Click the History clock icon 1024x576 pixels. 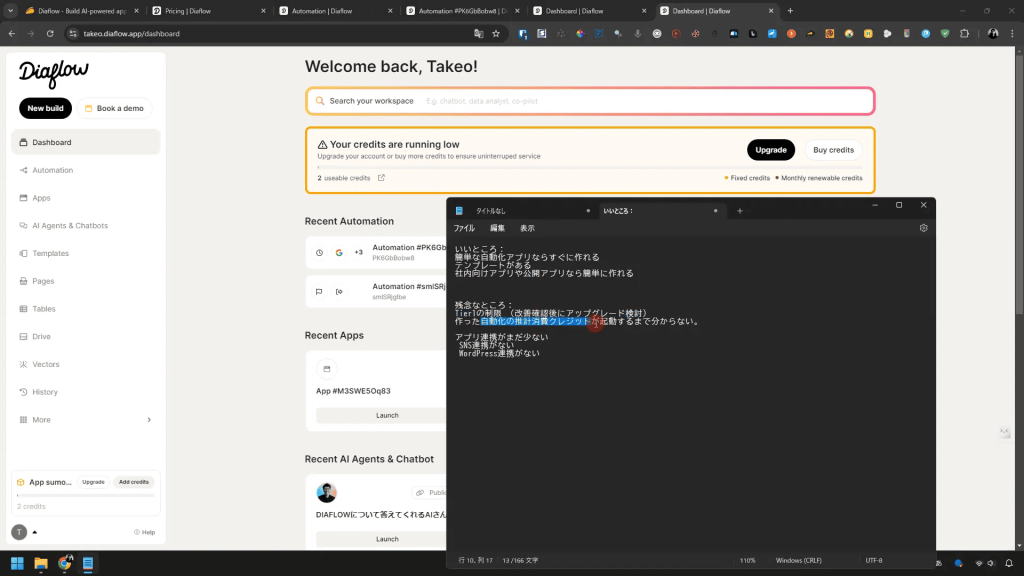click(24, 392)
